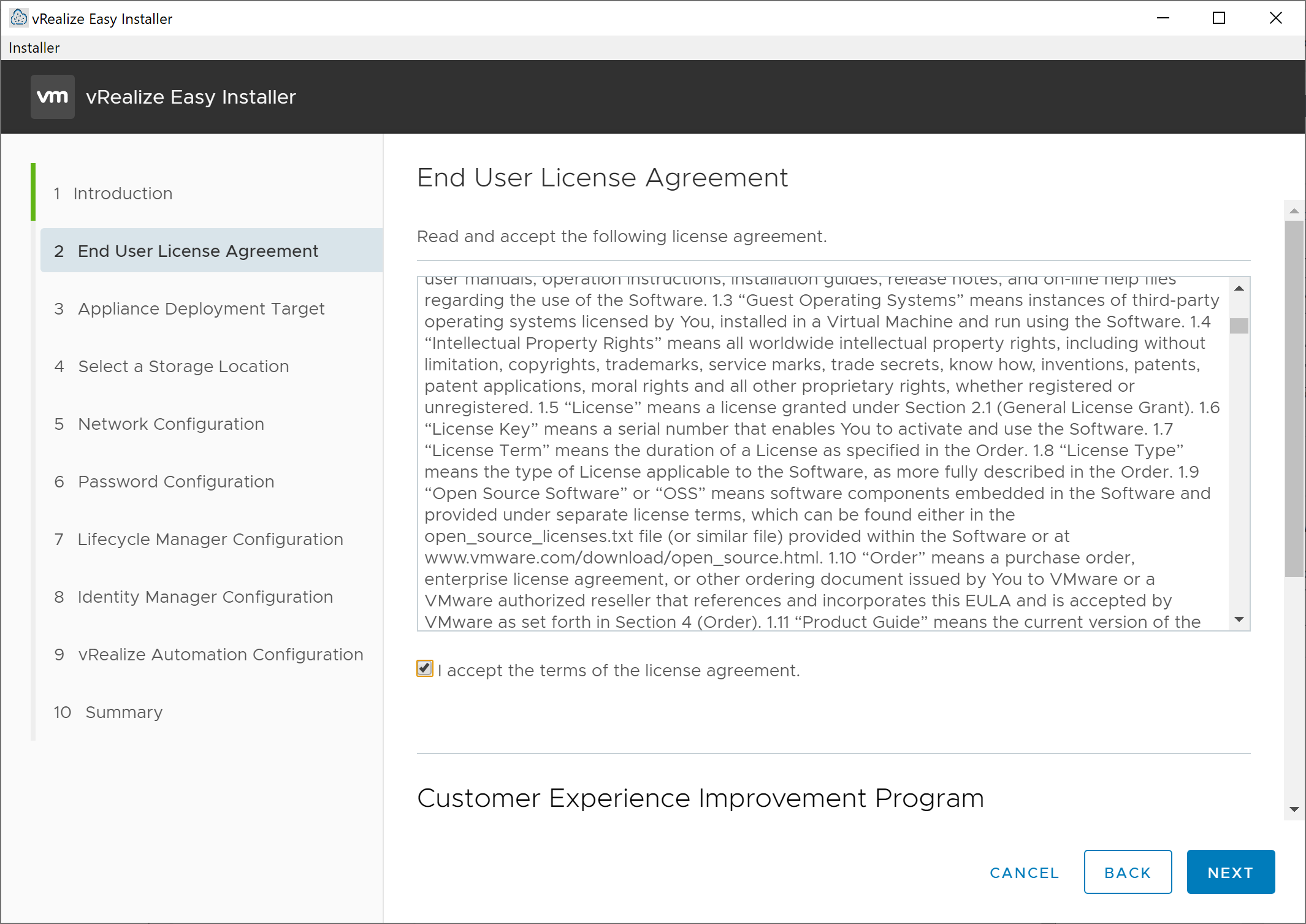Click the license text scrollbar thumb

pos(1239,326)
